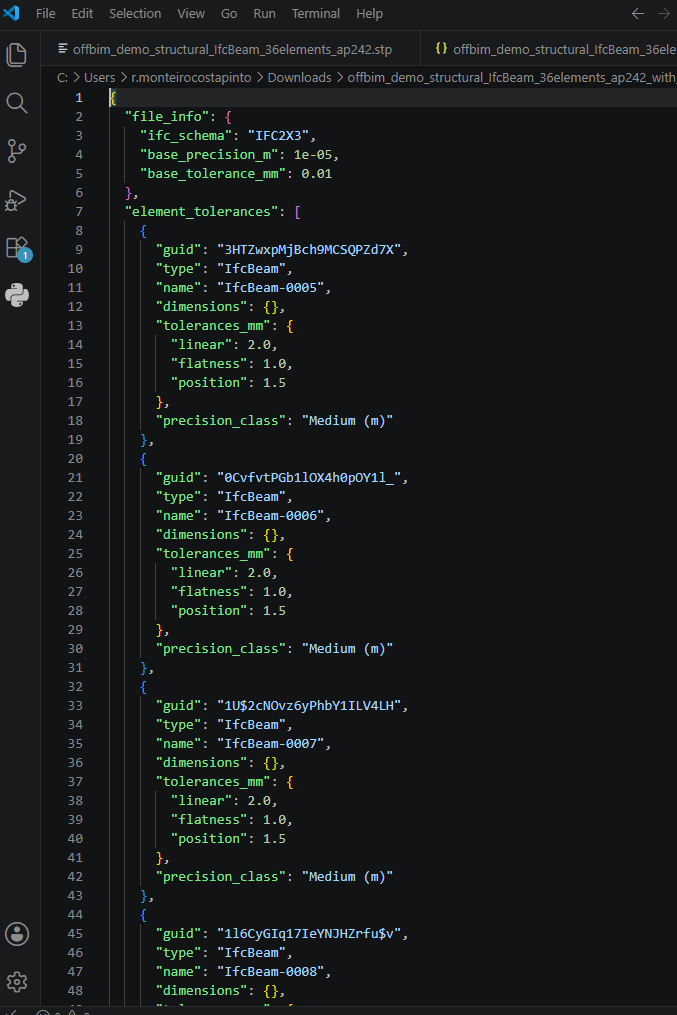This screenshot has height=1015, width=677.
Task: Click the "element_tolerances" key
Action: [201, 212]
